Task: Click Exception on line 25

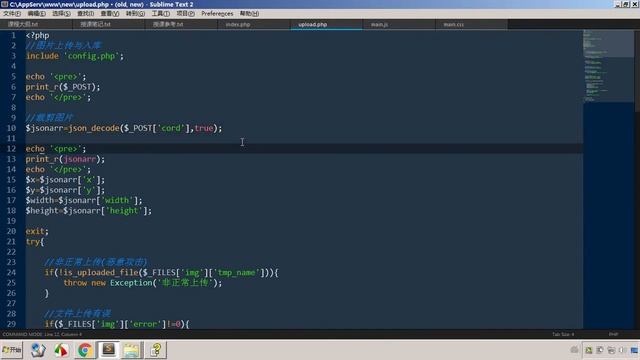Action: point(131,283)
